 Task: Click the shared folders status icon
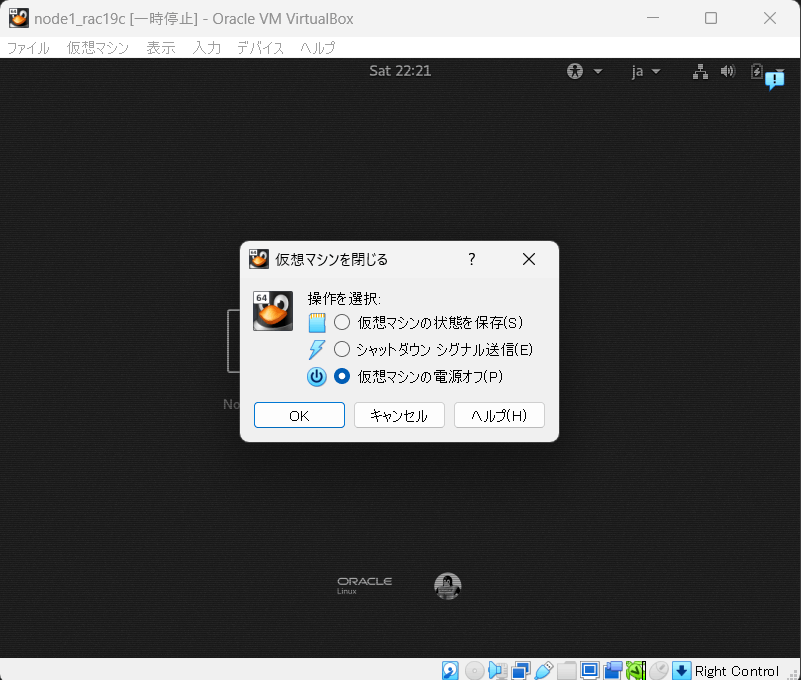(x=567, y=670)
